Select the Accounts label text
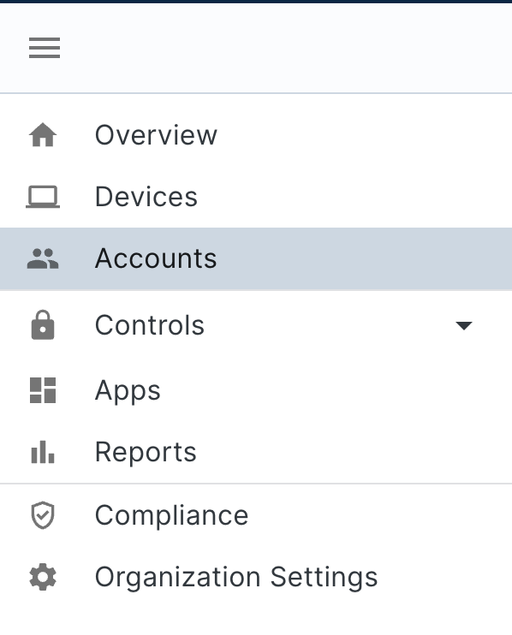 (x=156, y=258)
